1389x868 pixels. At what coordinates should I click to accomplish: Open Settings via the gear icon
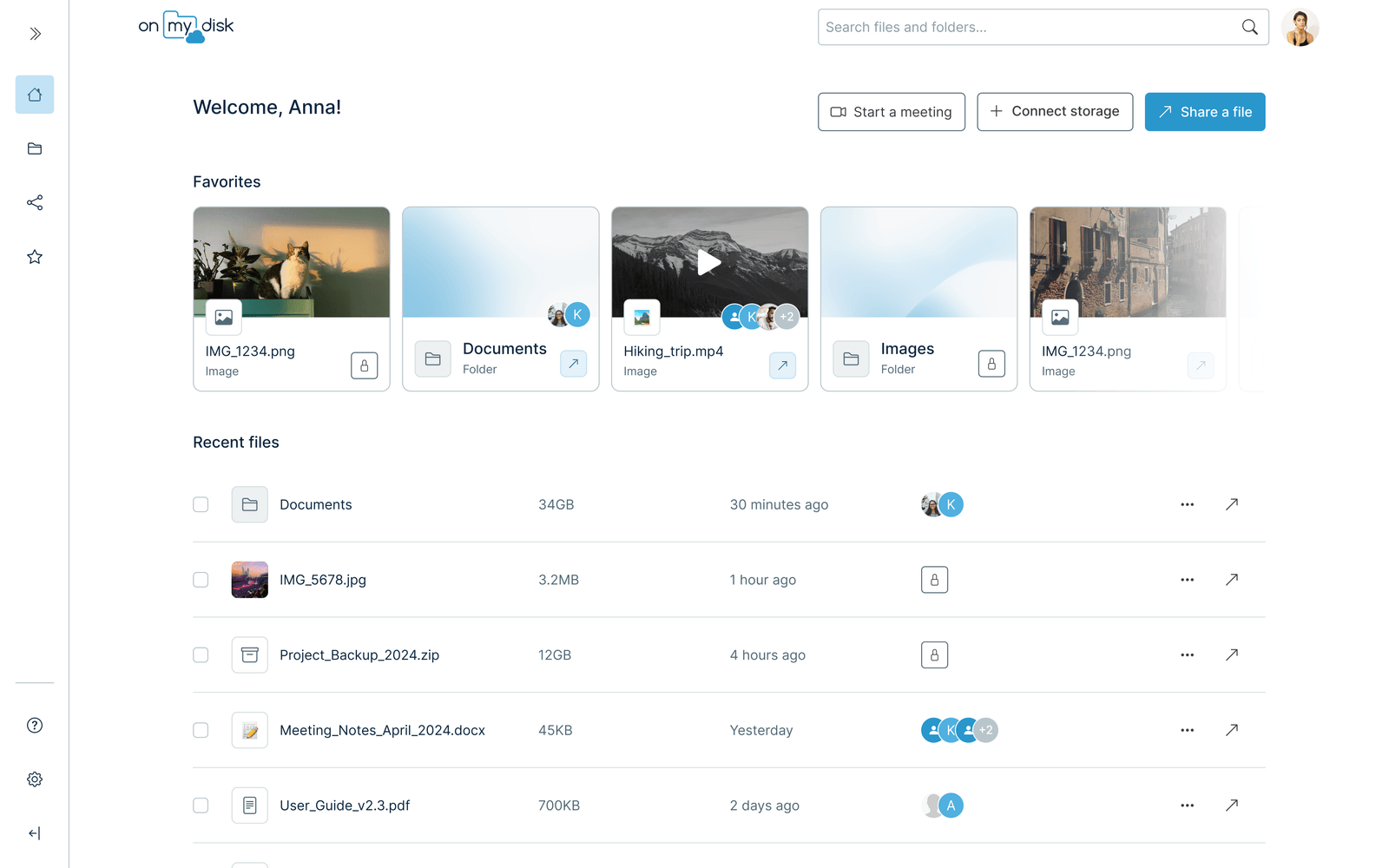34,779
